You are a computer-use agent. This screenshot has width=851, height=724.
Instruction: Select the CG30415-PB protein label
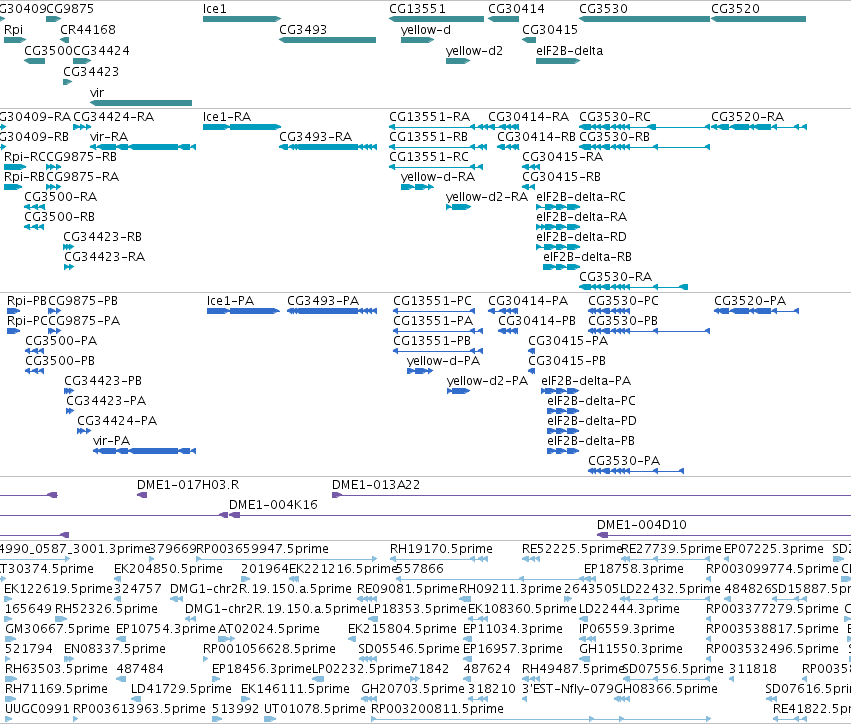coord(567,361)
